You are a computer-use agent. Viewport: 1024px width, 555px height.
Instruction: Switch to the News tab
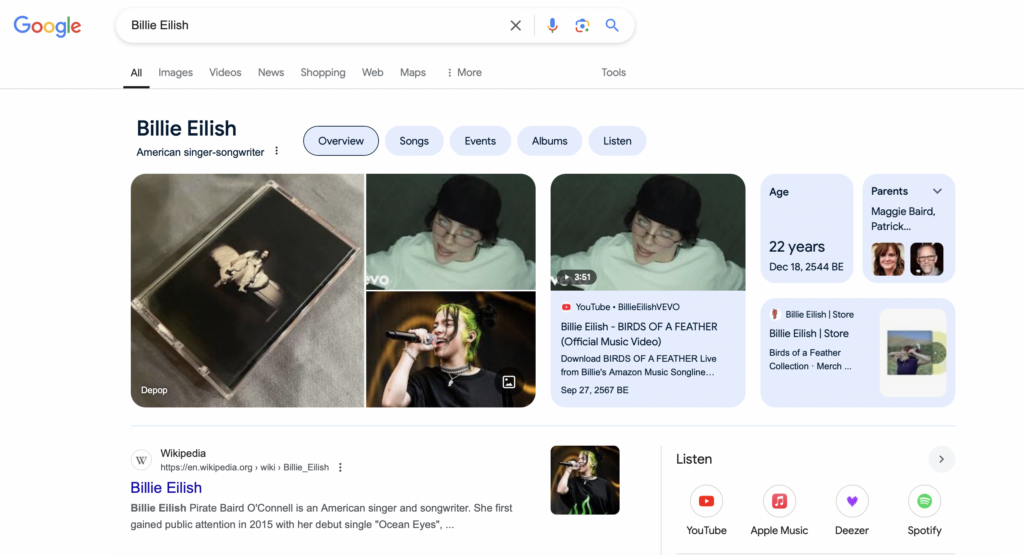271,72
